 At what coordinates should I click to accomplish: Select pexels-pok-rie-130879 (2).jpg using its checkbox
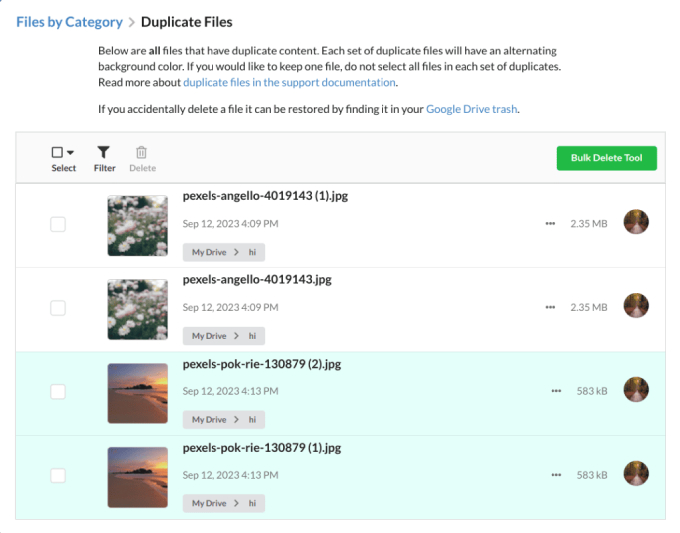58,391
